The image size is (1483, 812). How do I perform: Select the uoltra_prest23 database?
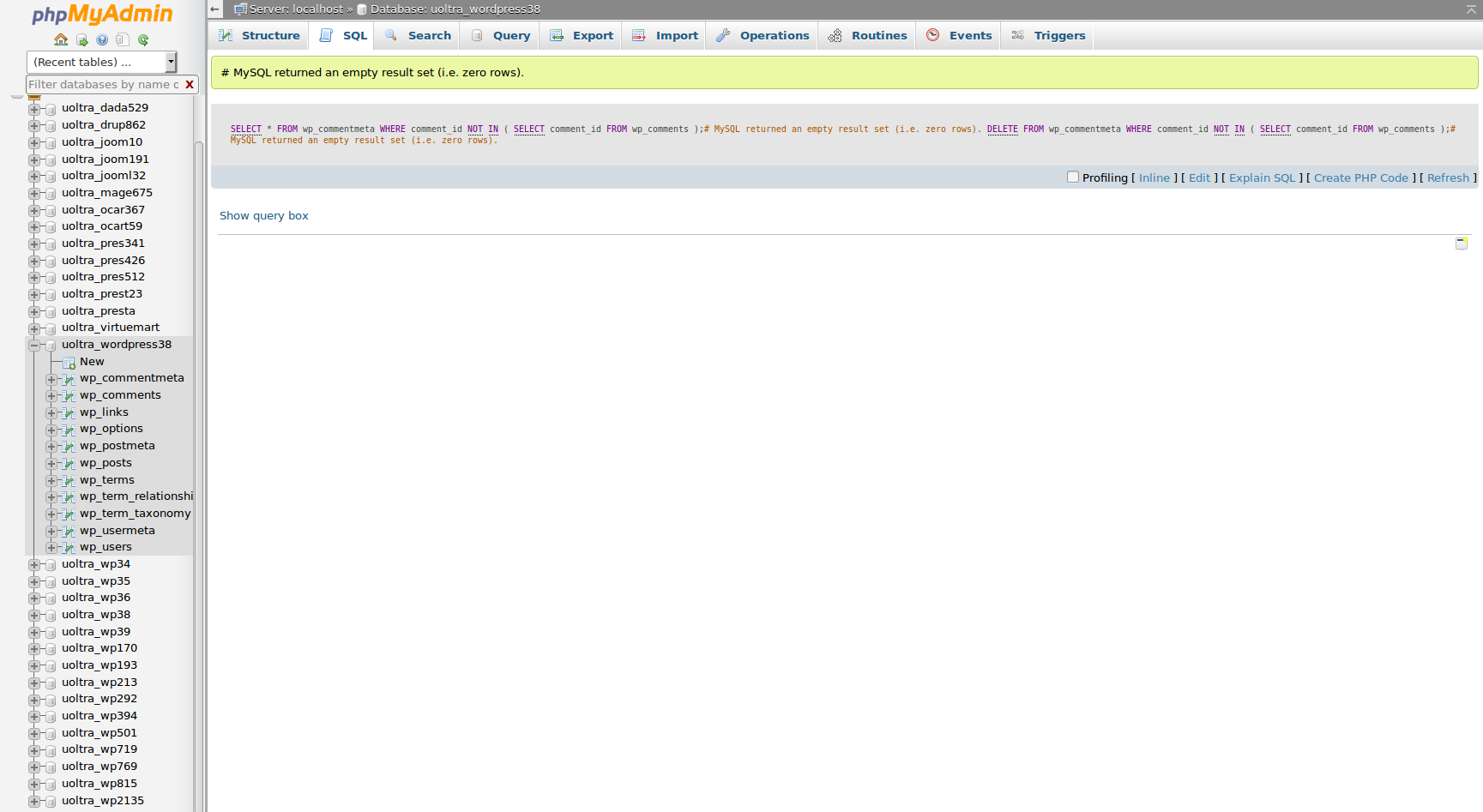click(x=102, y=294)
